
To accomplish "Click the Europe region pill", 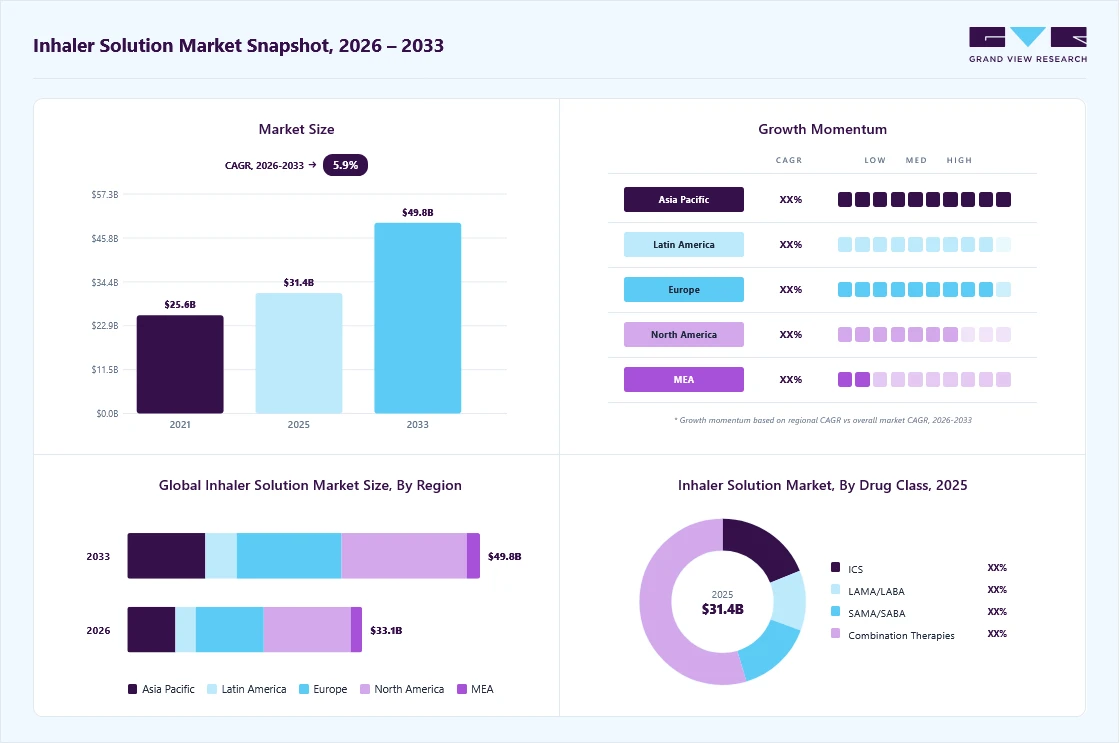I will 684,289.
